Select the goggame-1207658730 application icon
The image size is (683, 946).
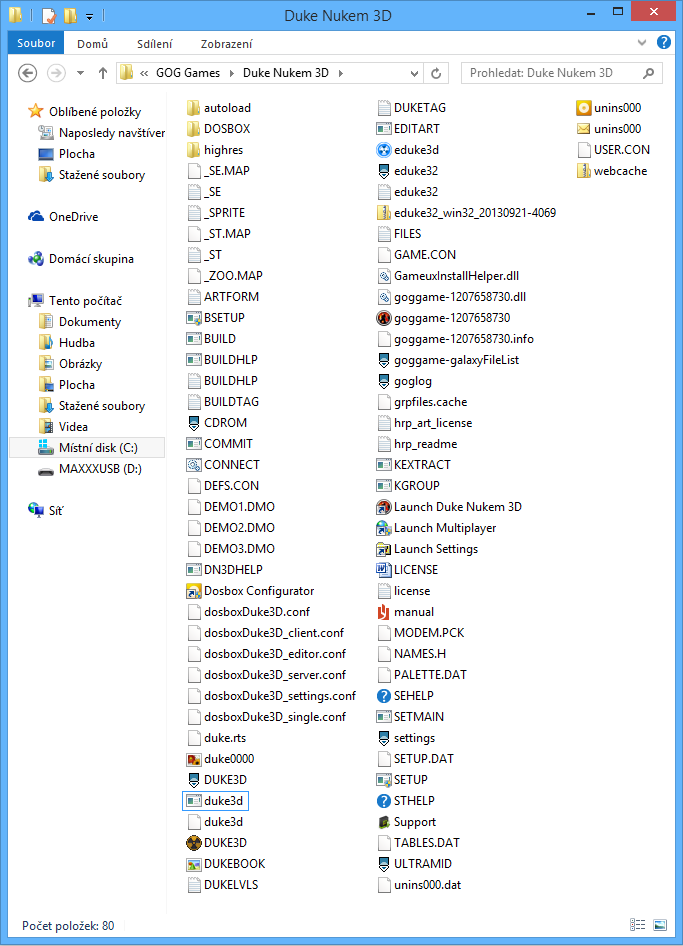click(x=384, y=318)
